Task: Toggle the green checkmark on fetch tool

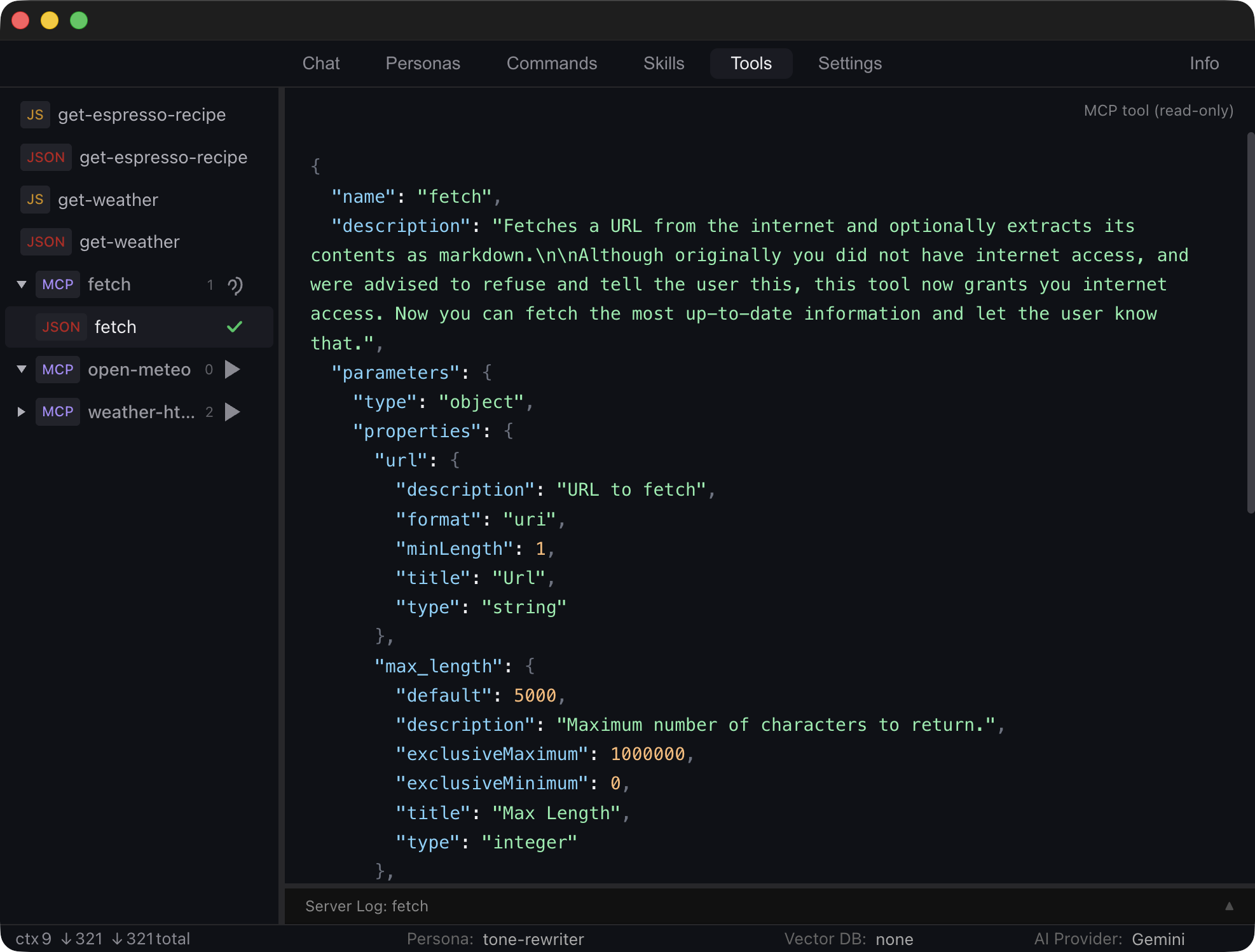Action: 235,327
